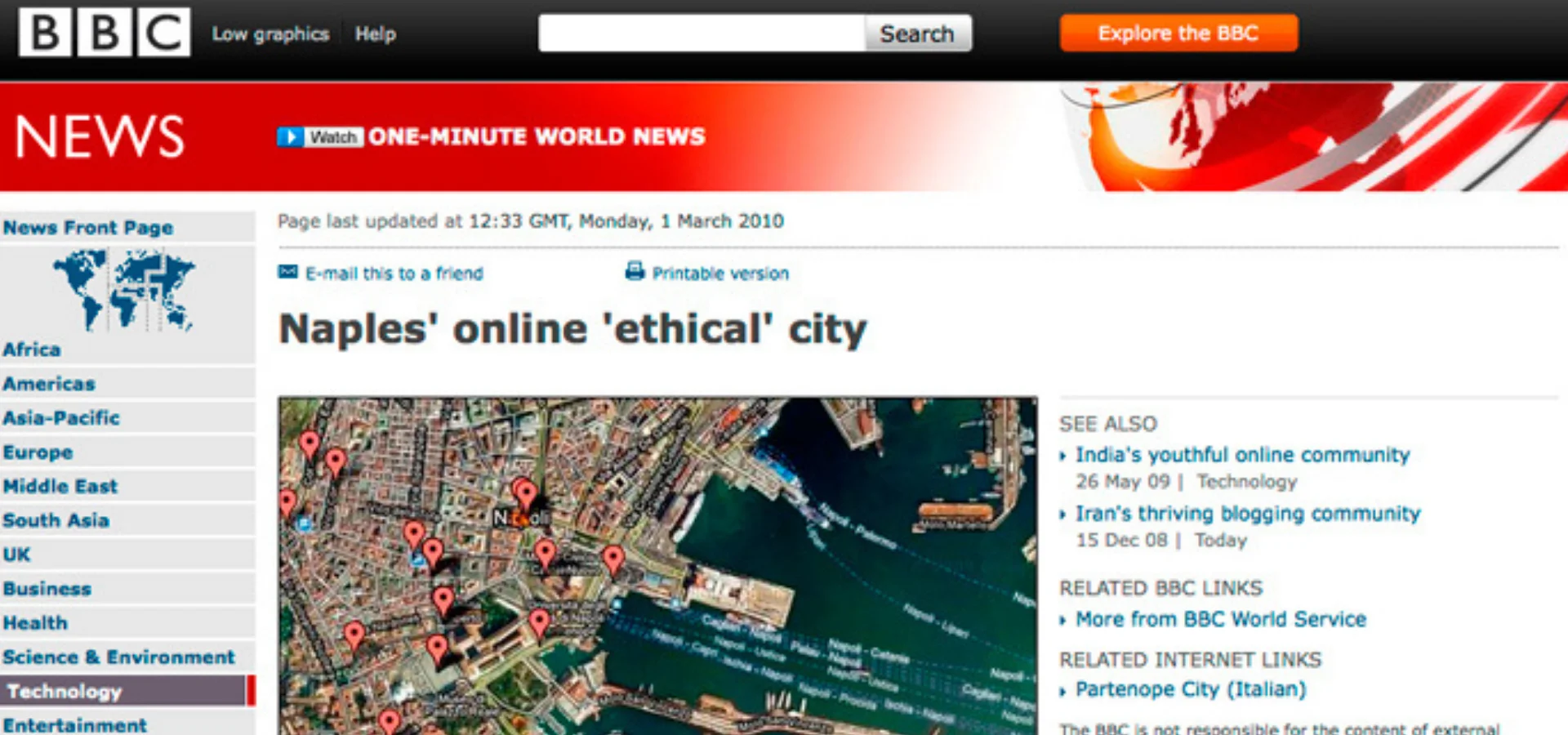Click the BBC logo

104,33
